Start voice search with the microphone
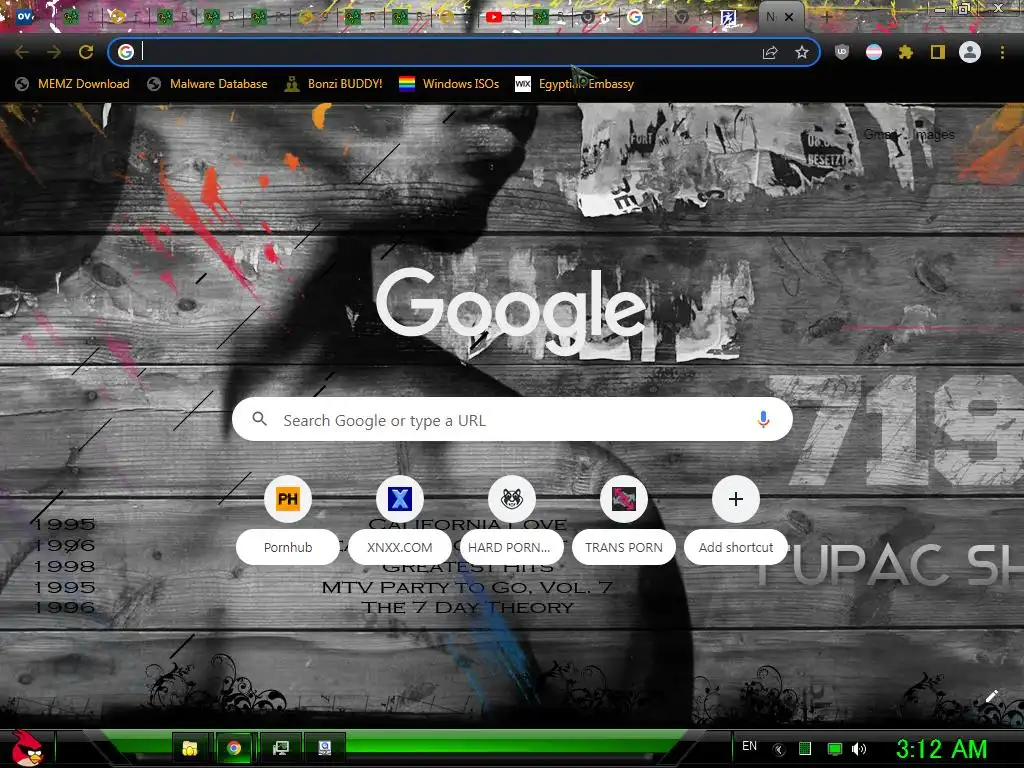The width and height of the screenshot is (1024, 768). [x=763, y=419]
